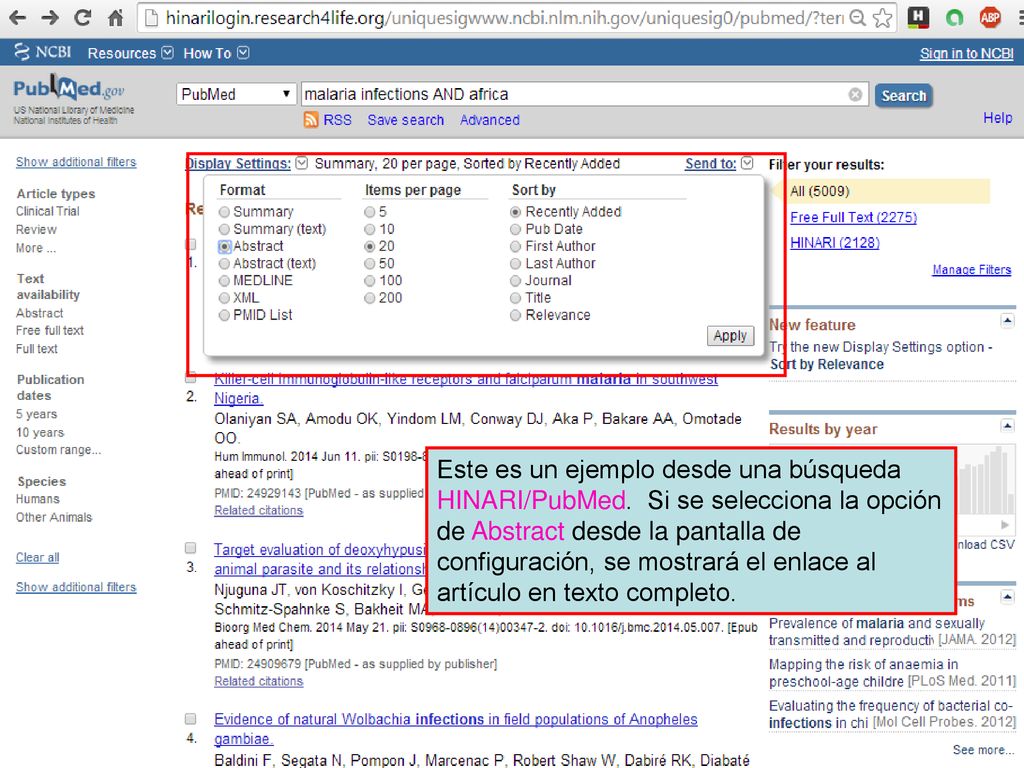Click the zoom magnifier icon in address bar
The height and width of the screenshot is (768, 1024).
tap(857, 18)
